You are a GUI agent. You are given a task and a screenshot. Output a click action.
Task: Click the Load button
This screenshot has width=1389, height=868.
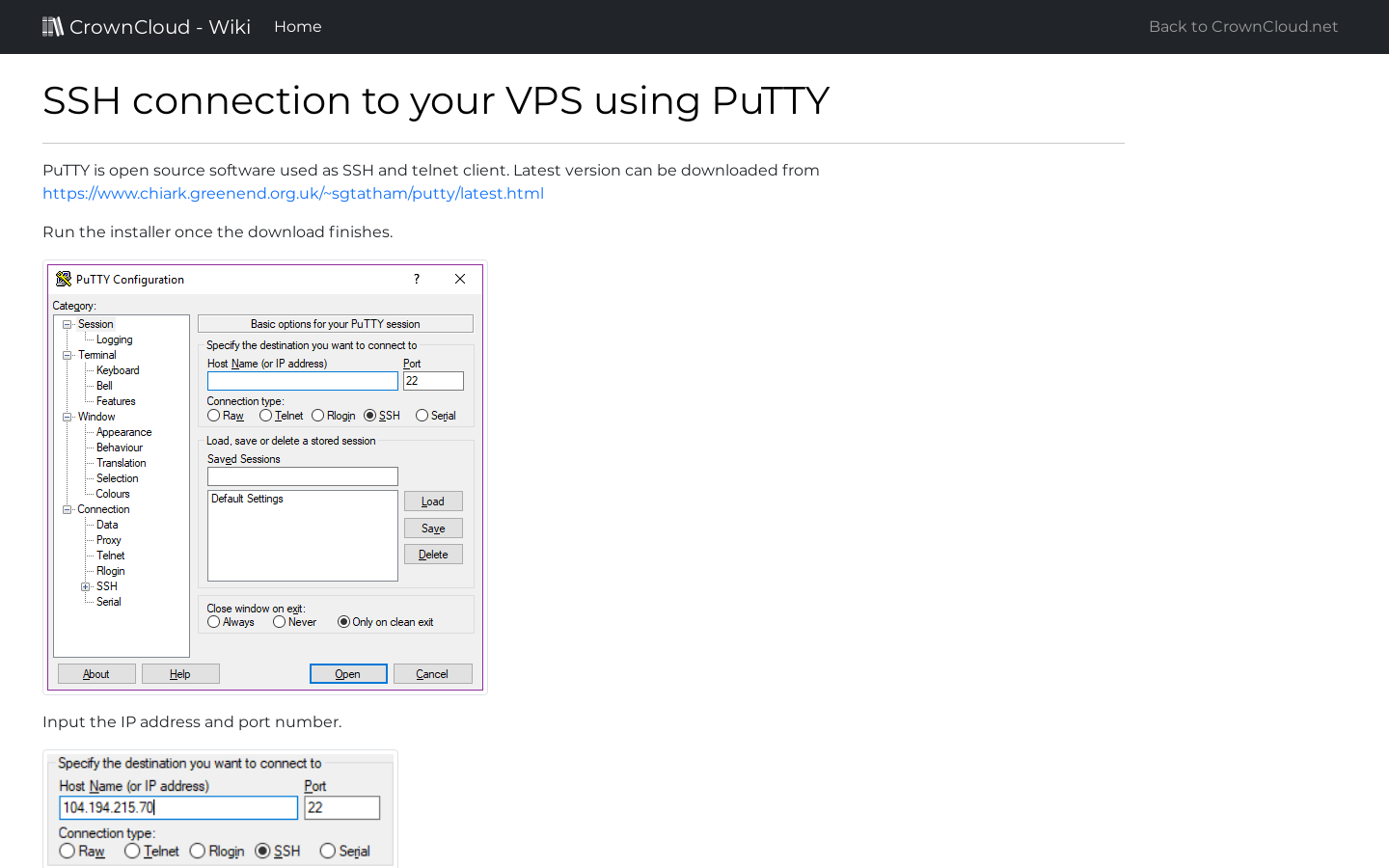[x=433, y=502]
